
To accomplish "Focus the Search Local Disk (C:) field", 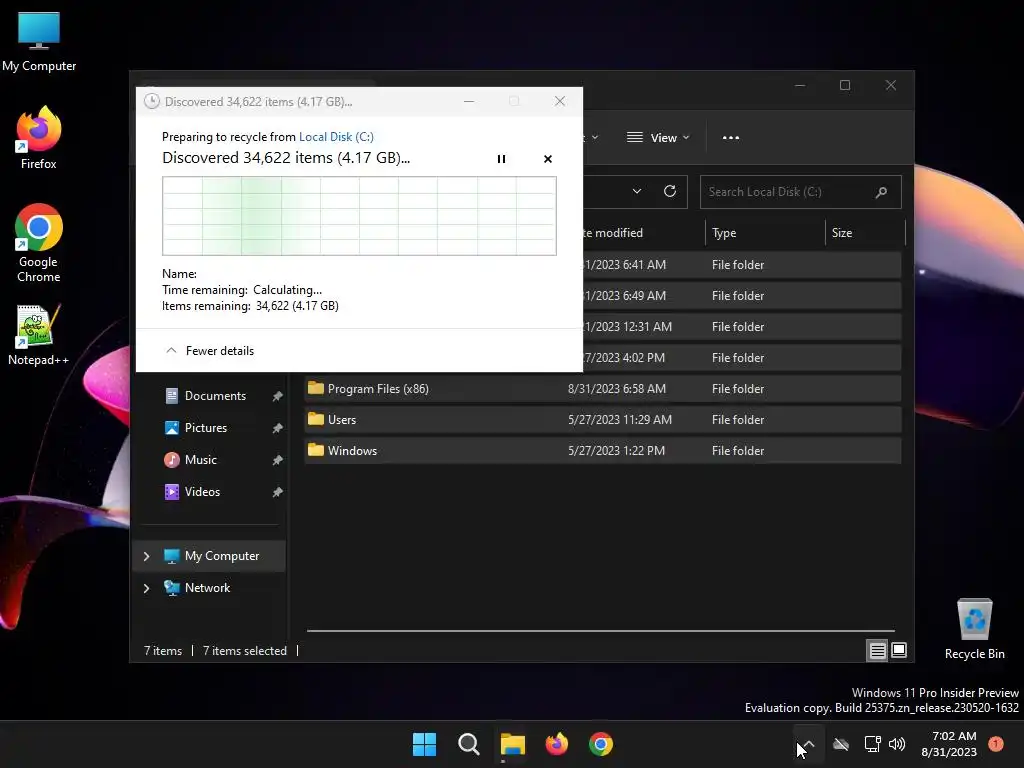I will click(x=801, y=192).
